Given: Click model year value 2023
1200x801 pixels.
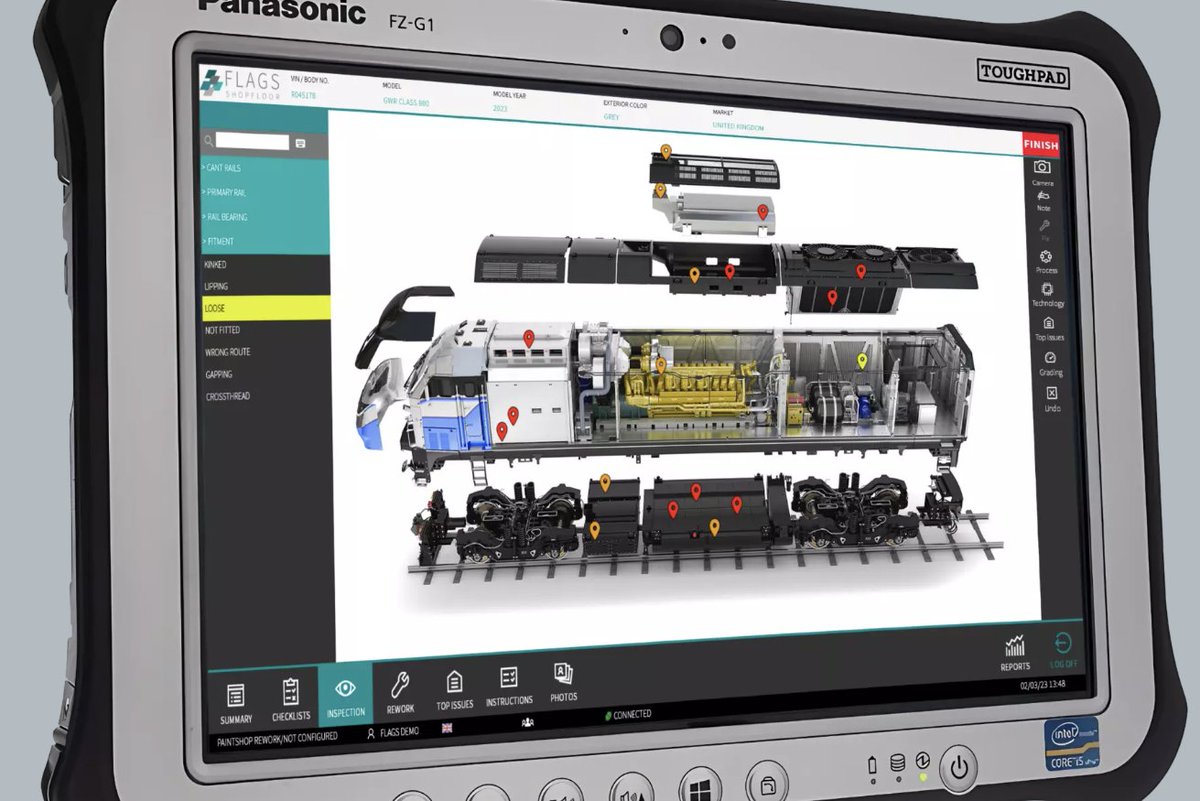Looking at the screenshot, I should 500,108.
